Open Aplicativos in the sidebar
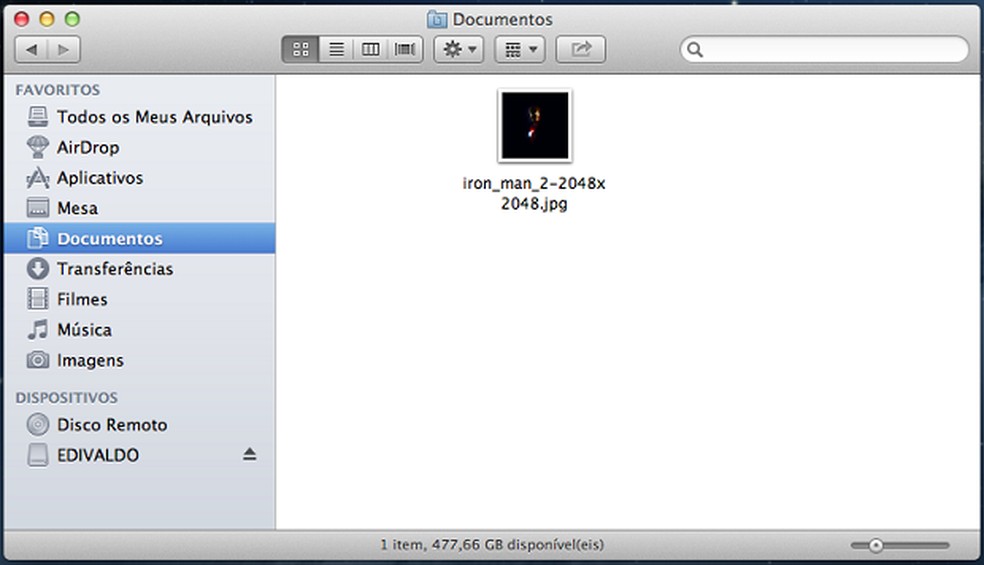984x565 pixels. point(139,178)
